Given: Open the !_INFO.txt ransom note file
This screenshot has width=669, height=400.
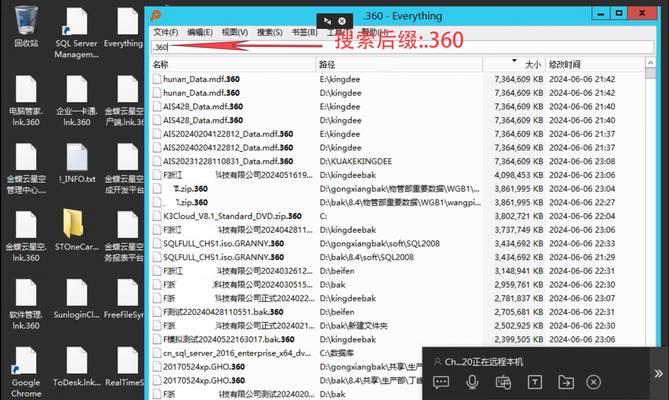Looking at the screenshot, I should [x=77, y=164].
